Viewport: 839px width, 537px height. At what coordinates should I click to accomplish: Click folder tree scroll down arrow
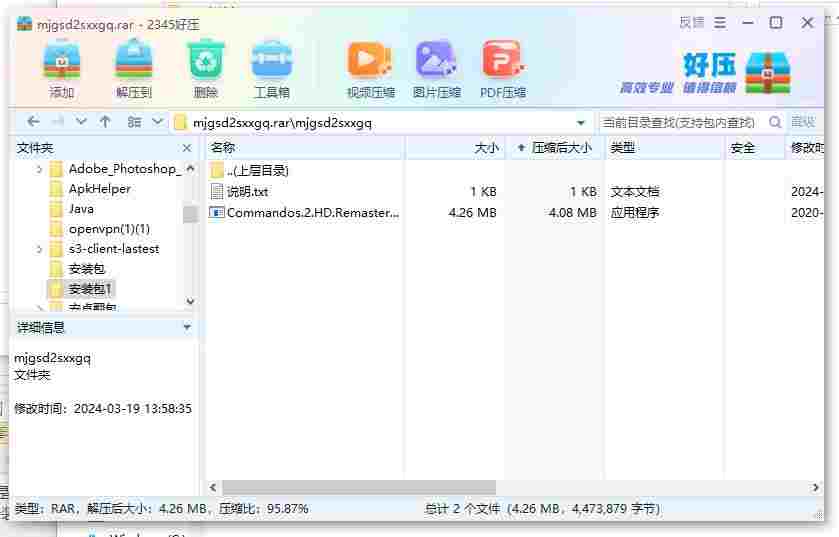point(190,302)
